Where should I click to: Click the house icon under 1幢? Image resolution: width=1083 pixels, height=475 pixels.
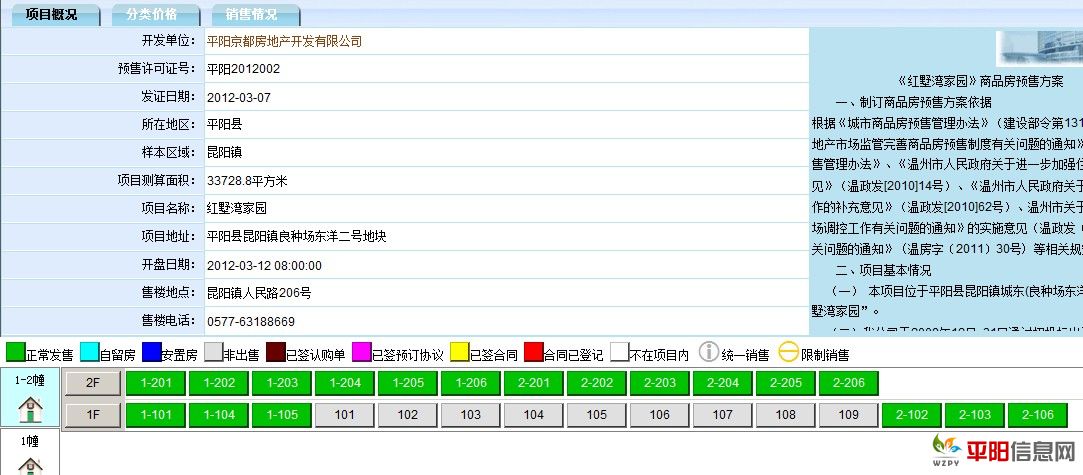[x=30, y=466]
